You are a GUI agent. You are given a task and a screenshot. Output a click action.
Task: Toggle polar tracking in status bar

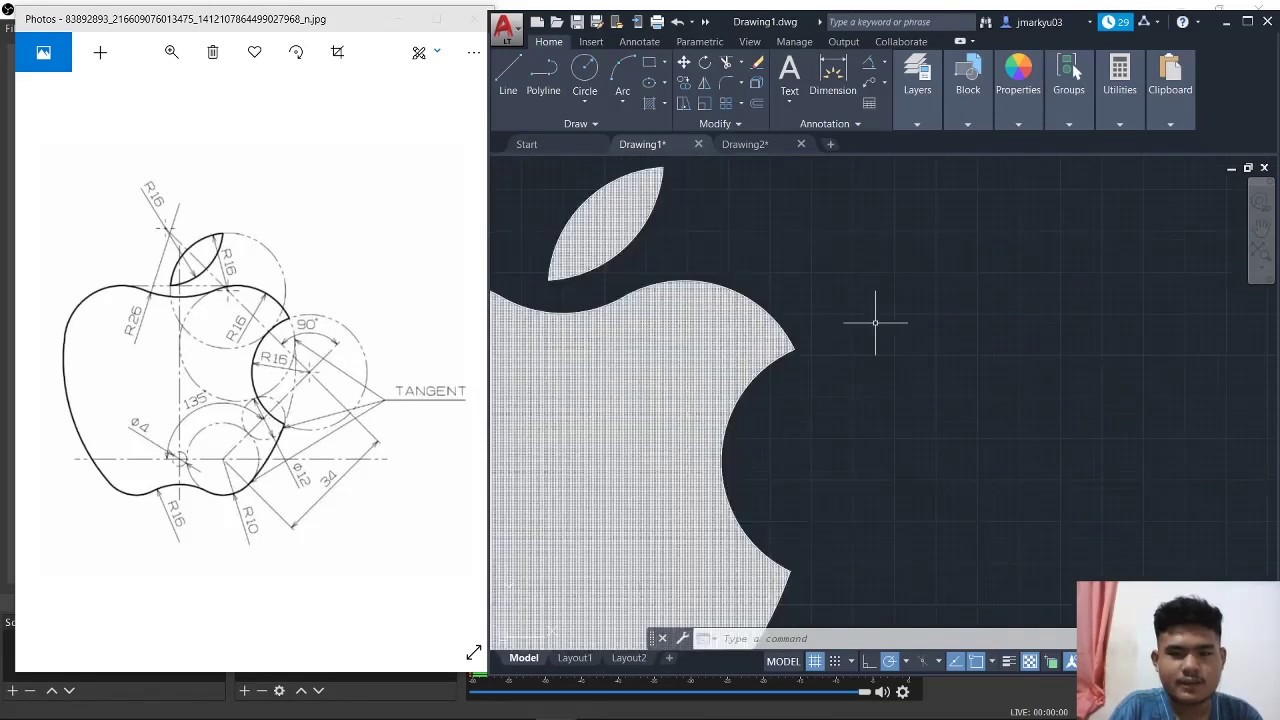point(889,661)
